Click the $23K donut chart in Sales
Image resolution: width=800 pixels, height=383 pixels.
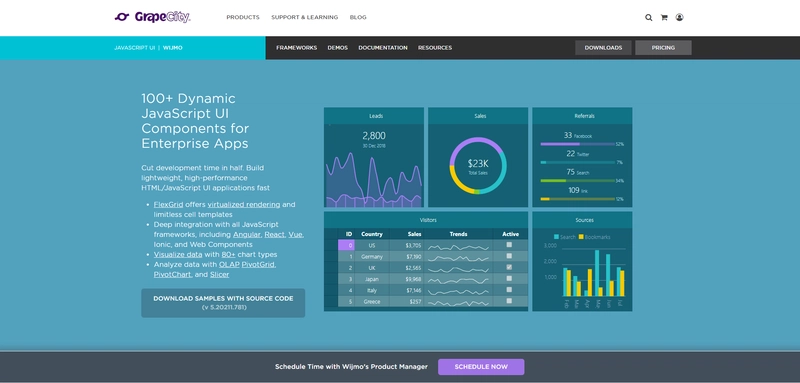(478, 165)
